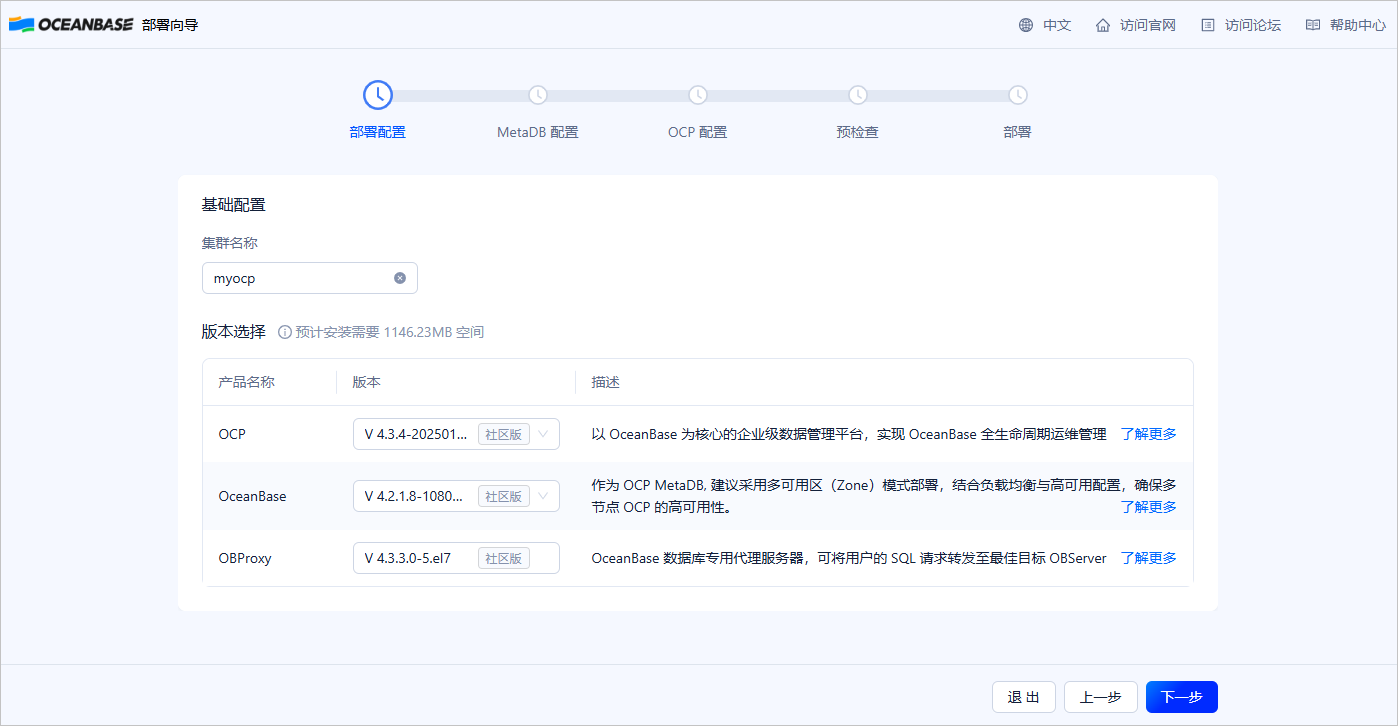Click the 部署 step clock icon

[x=1018, y=95]
